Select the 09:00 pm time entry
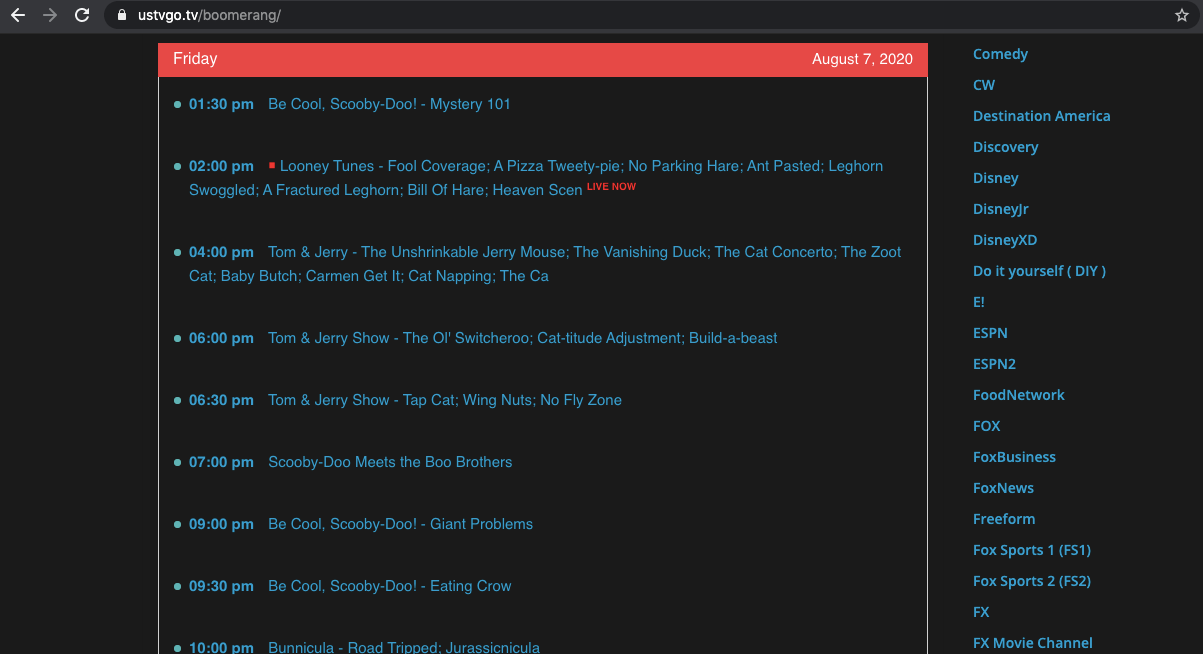Image resolution: width=1203 pixels, height=654 pixels. (x=221, y=524)
